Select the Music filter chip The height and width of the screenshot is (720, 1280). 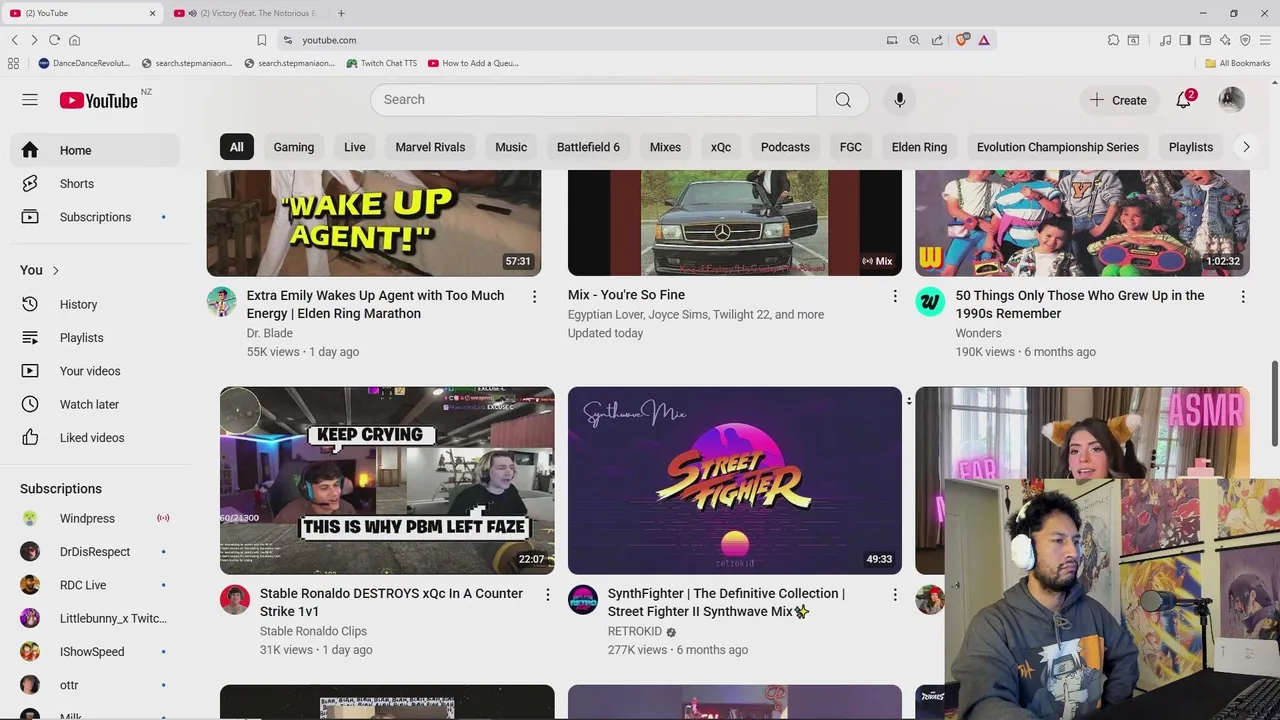(x=511, y=147)
